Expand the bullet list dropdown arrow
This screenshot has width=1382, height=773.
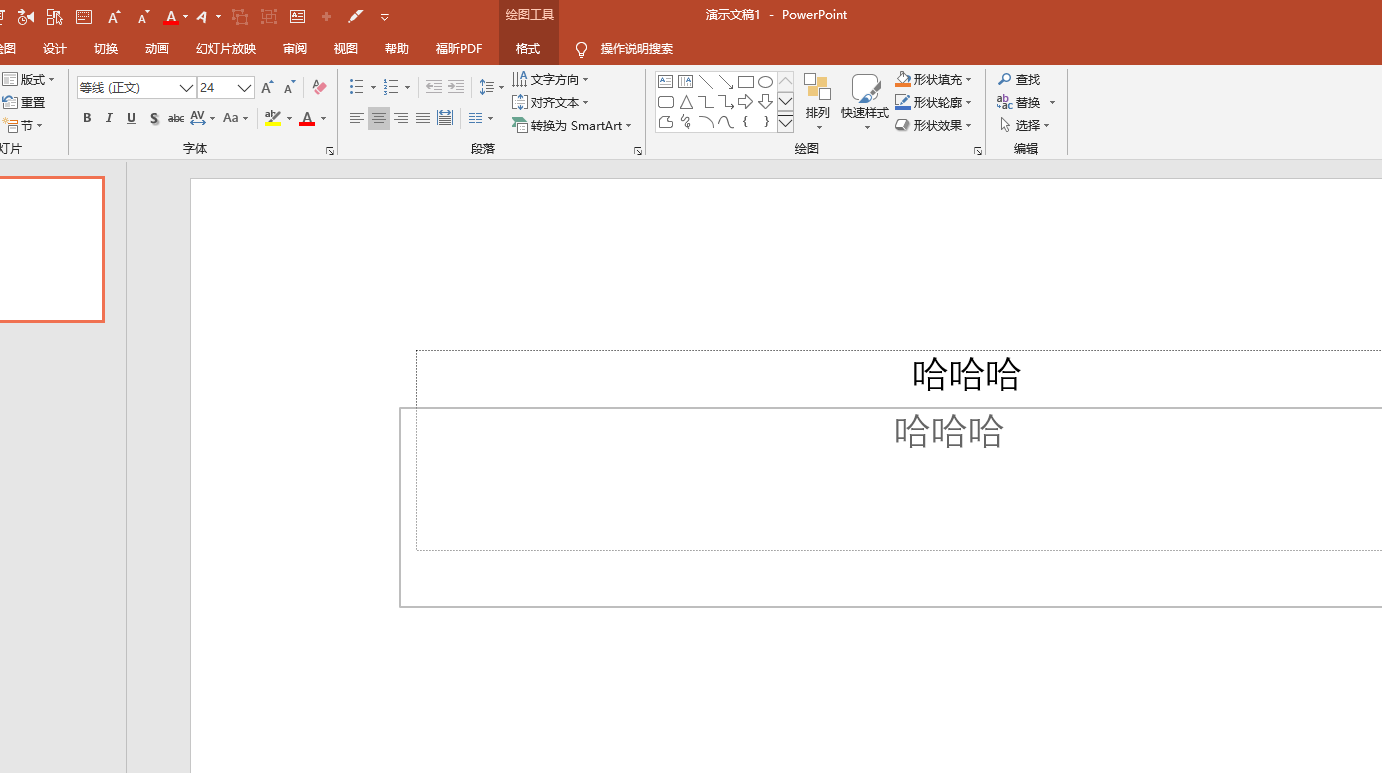pyautogui.click(x=373, y=88)
